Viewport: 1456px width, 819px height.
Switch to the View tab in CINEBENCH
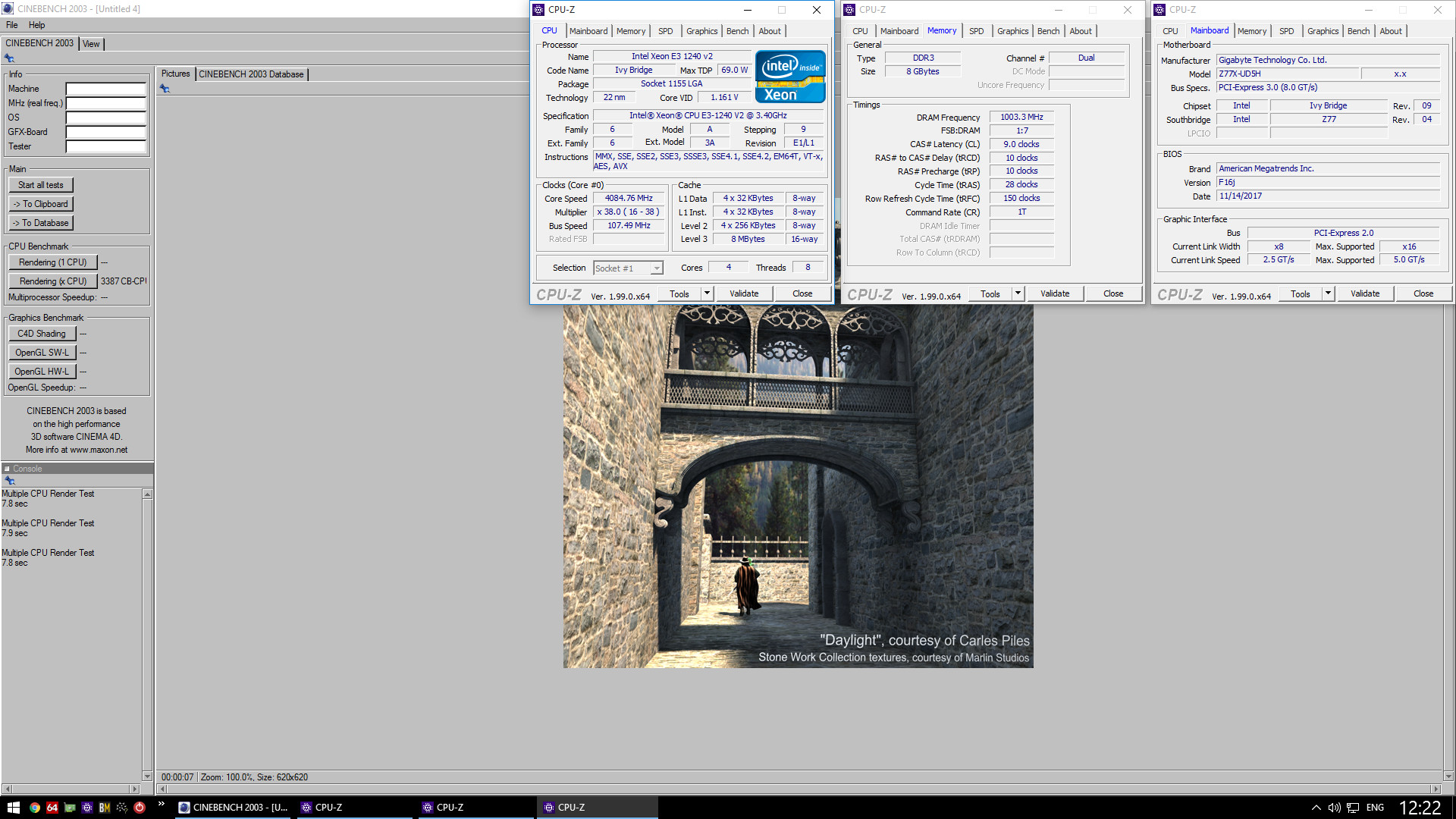coord(91,44)
